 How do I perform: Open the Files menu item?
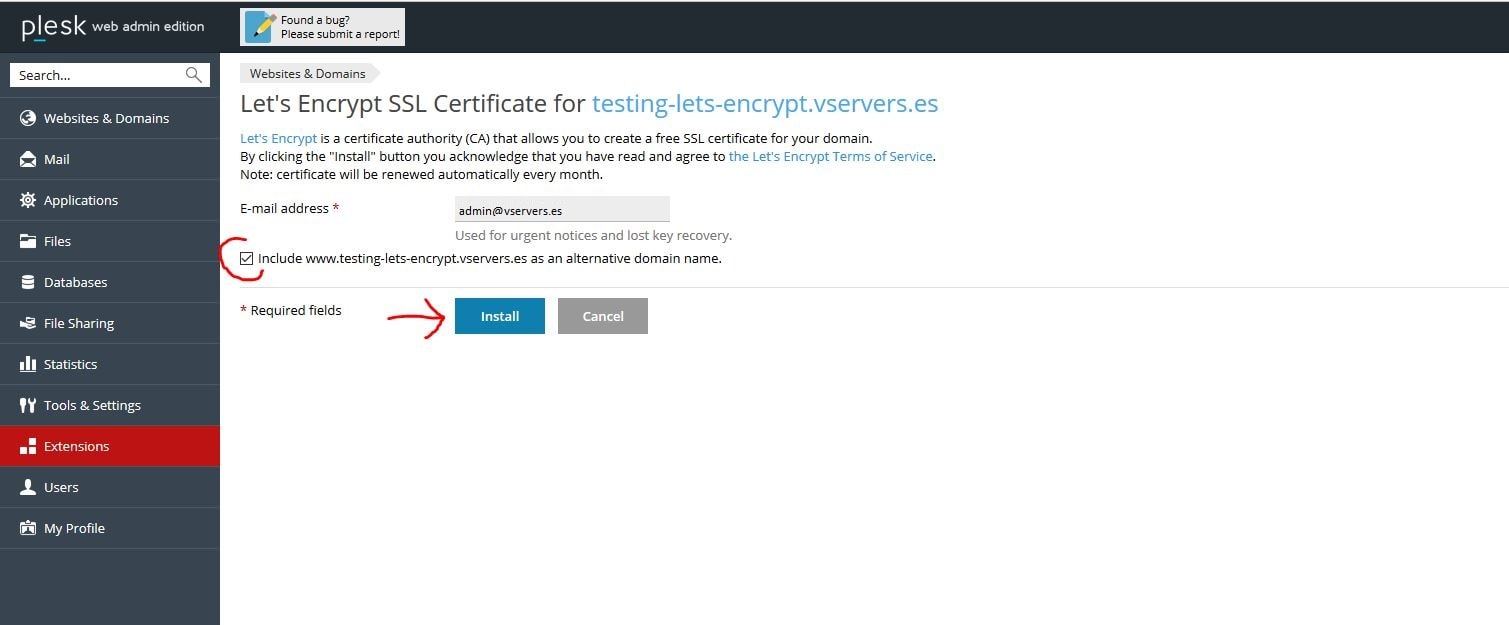109,241
